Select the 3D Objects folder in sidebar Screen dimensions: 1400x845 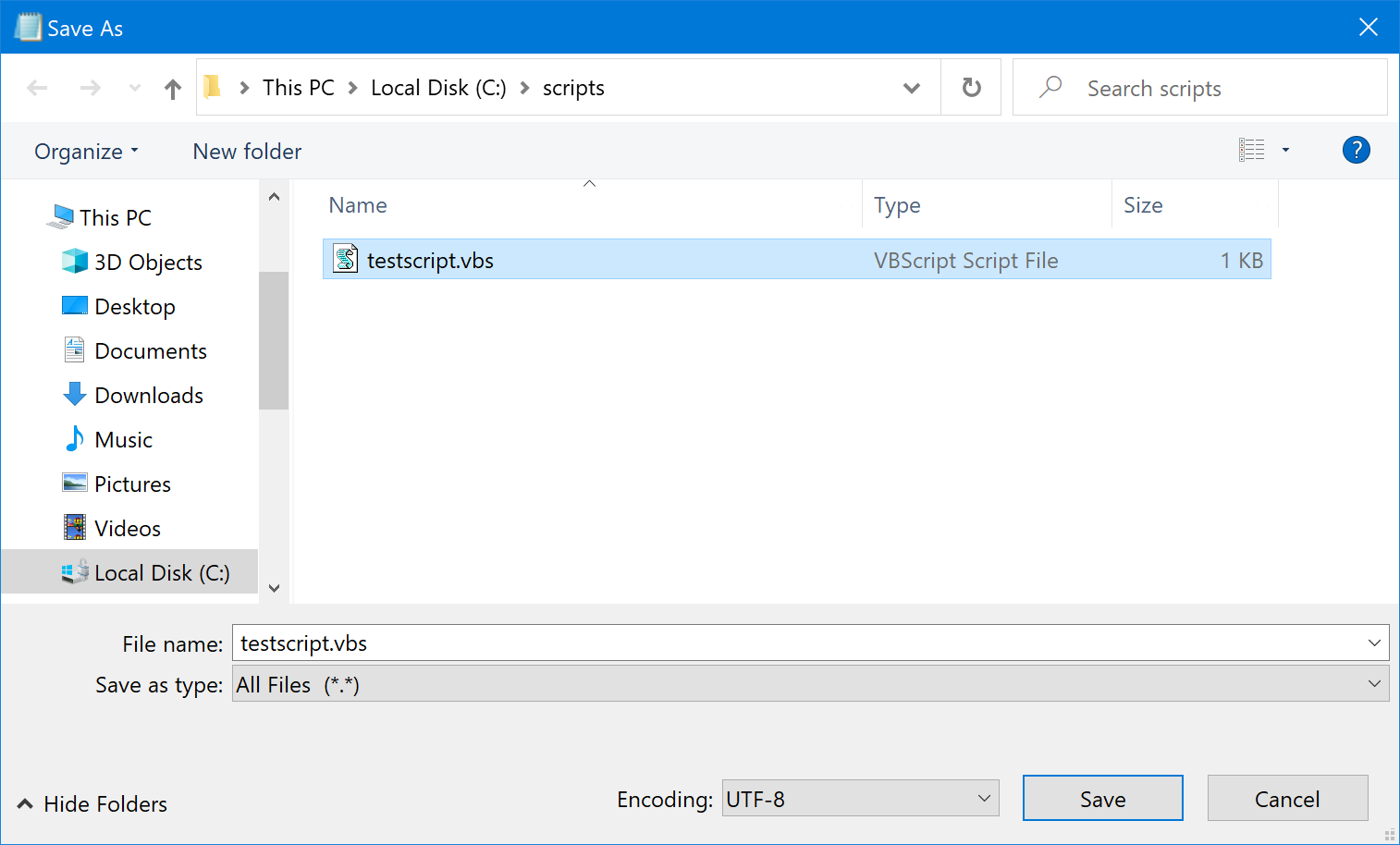click(x=148, y=263)
